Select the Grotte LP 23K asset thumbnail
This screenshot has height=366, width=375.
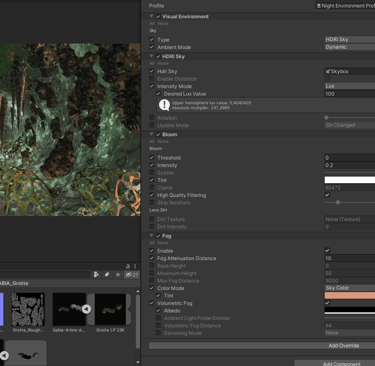pyautogui.click(x=110, y=309)
